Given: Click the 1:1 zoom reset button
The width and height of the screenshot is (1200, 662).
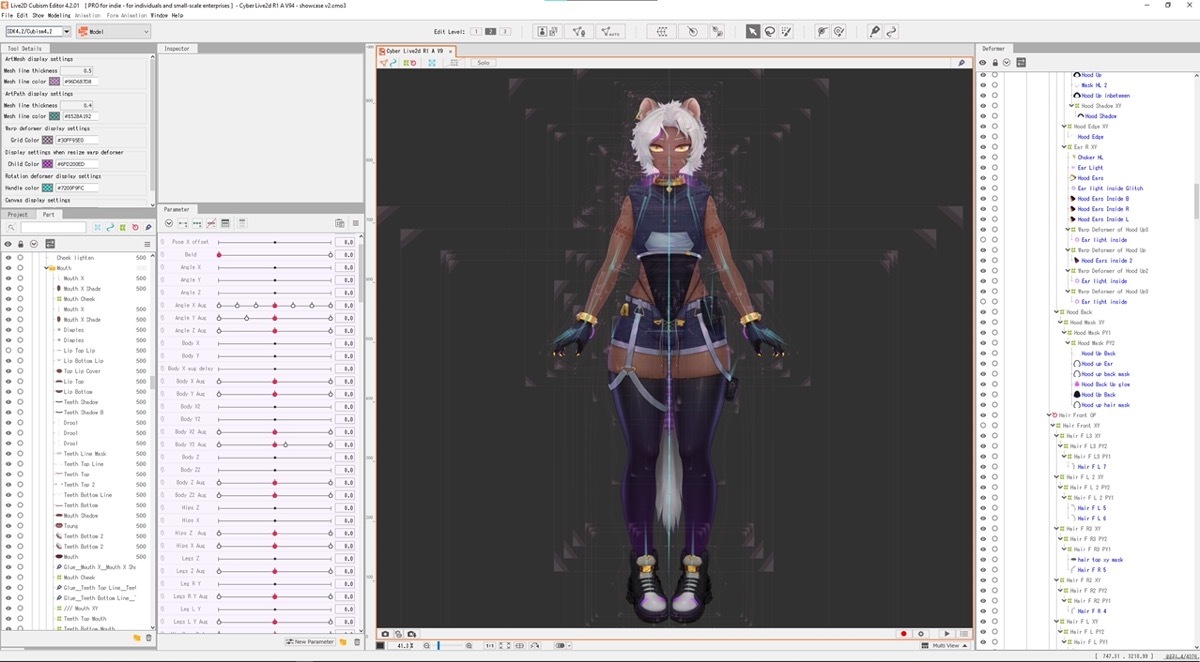Looking at the screenshot, I should pyautogui.click(x=489, y=646).
